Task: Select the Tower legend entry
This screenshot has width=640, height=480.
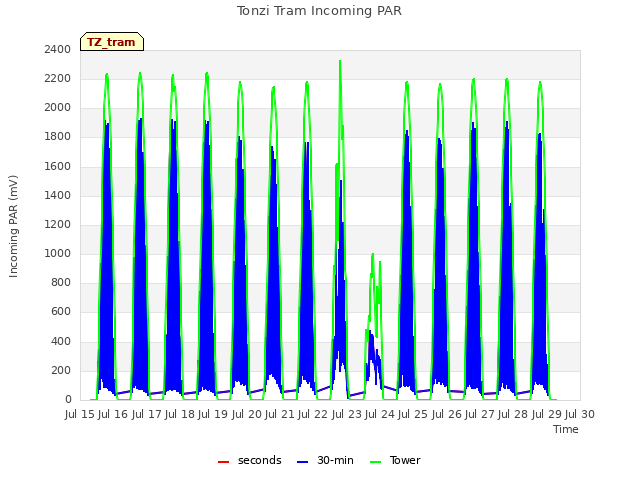Action: [395, 460]
